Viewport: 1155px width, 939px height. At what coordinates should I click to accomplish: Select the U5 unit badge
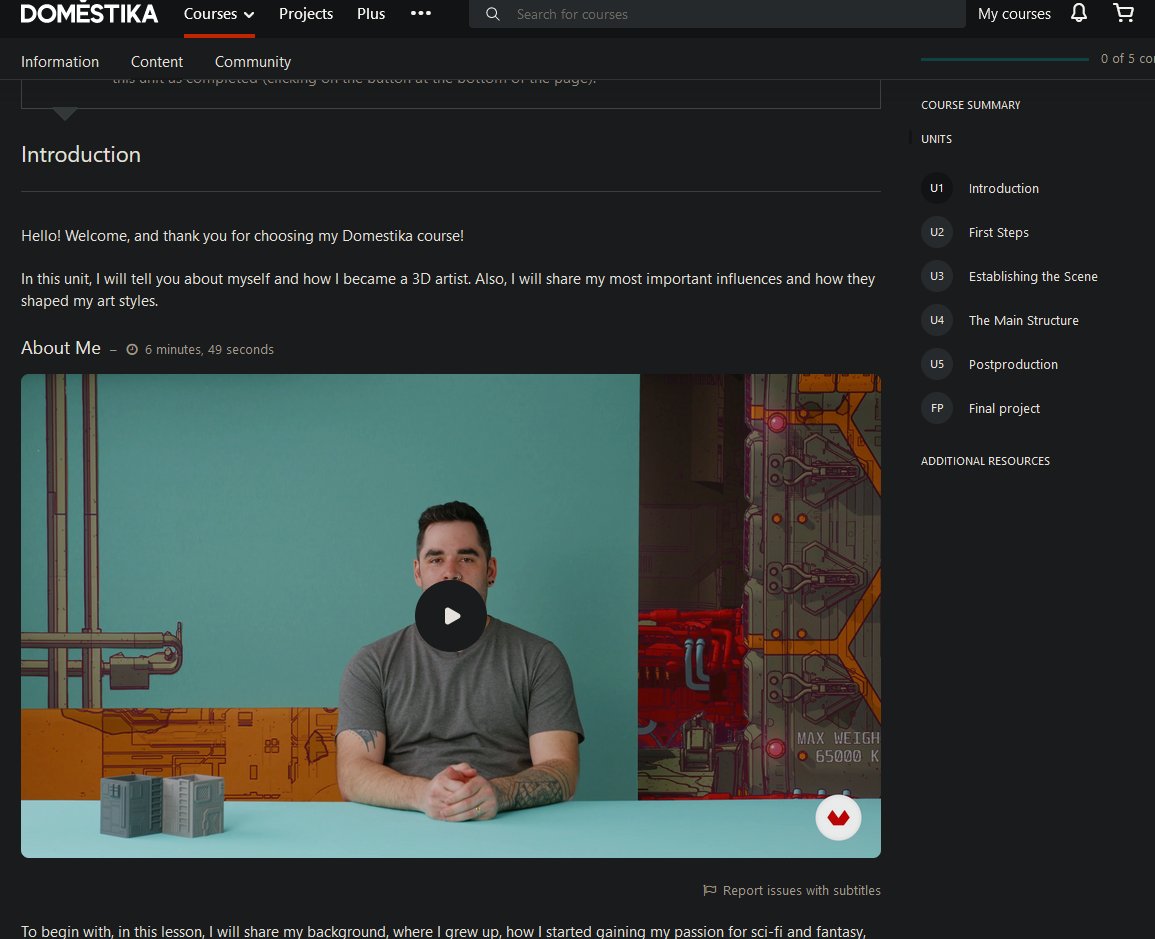[x=937, y=364]
